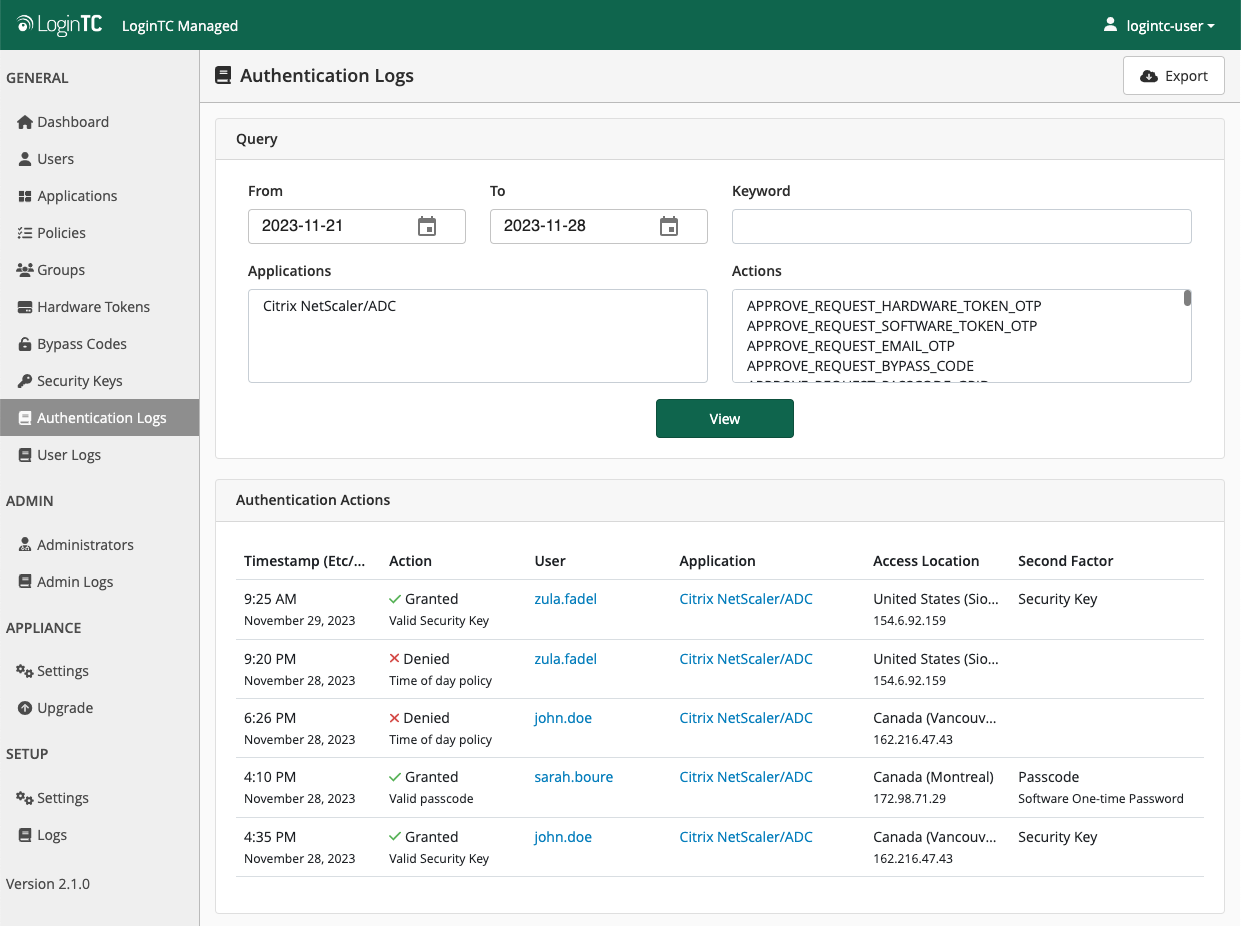Open the zula.fadel user link
Screen dimensions: 1241x926
(x=565, y=598)
